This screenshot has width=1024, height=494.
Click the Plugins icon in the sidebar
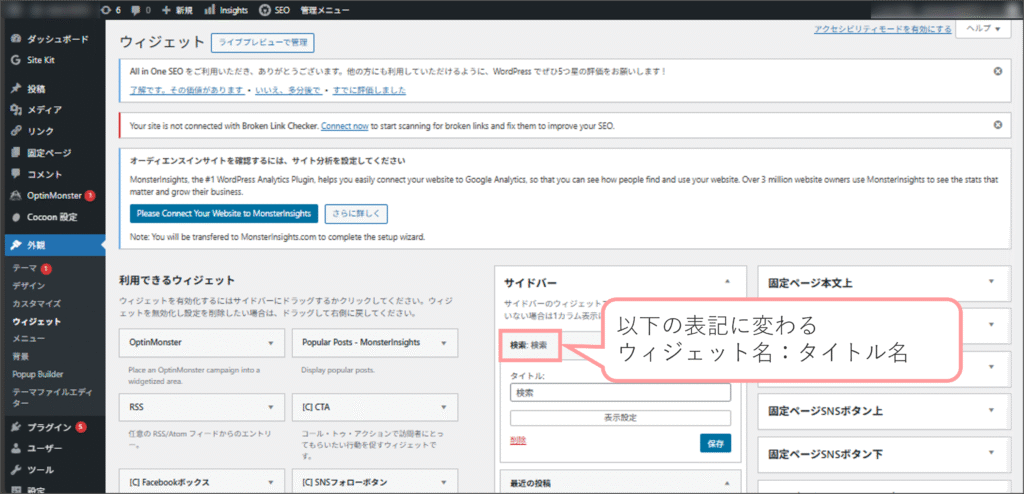coord(16,427)
